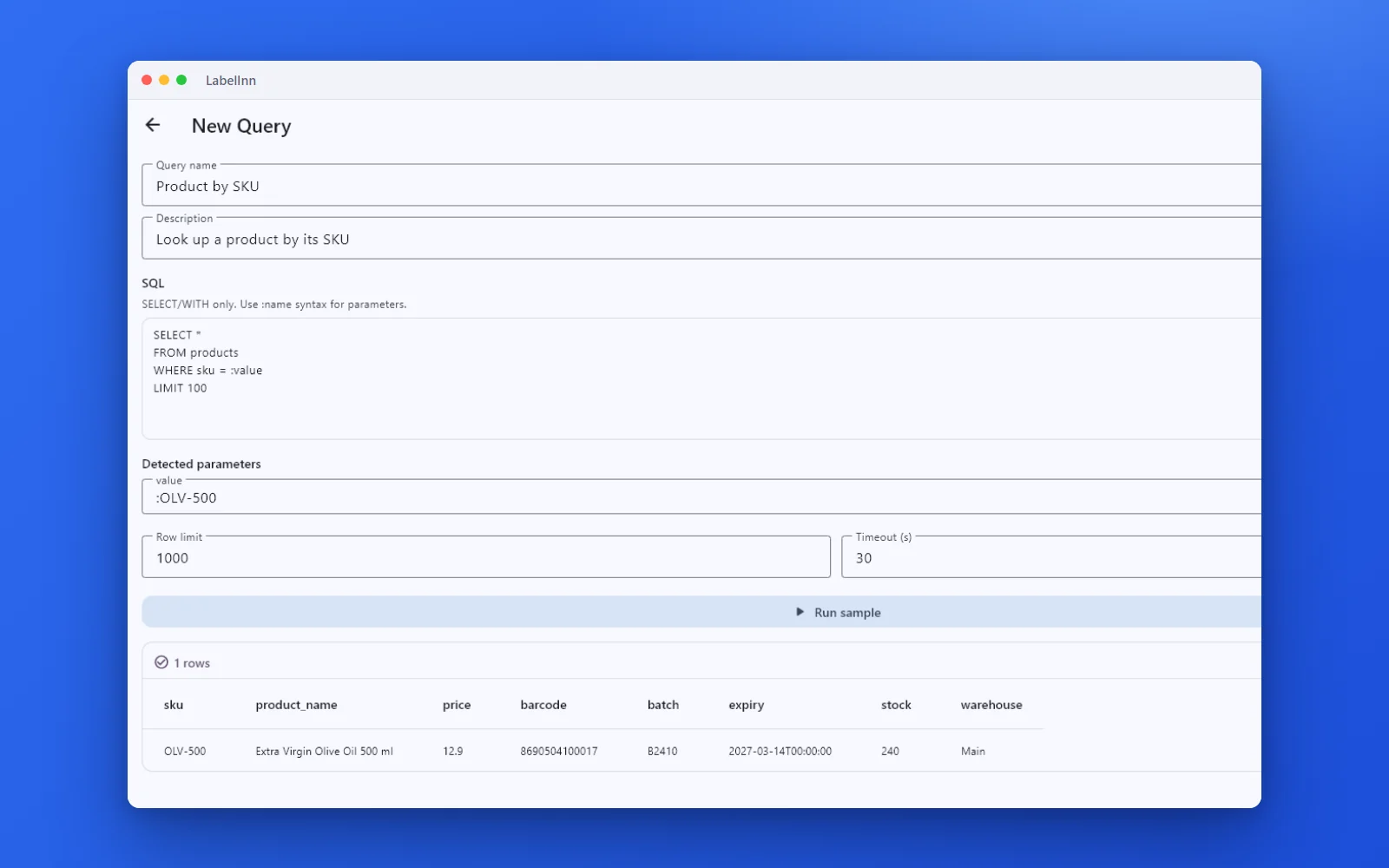Click the 'FROM products' SQL line

tap(196, 352)
